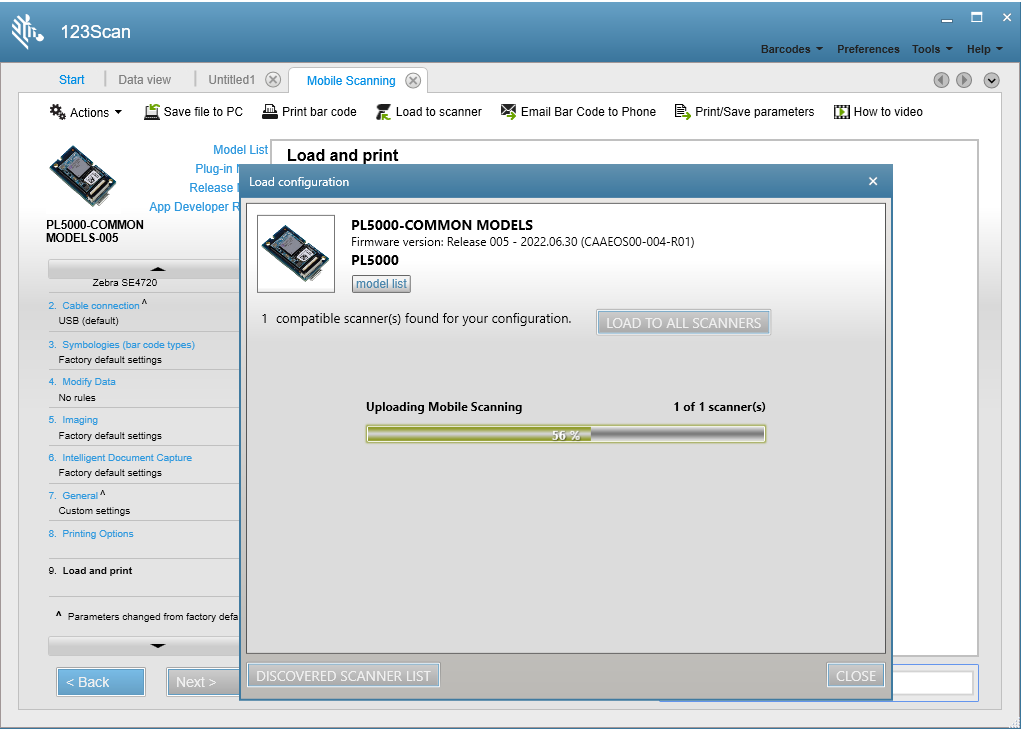Click the Print/Save parameters icon
Image resolution: width=1021 pixels, height=729 pixels.
tap(682, 112)
